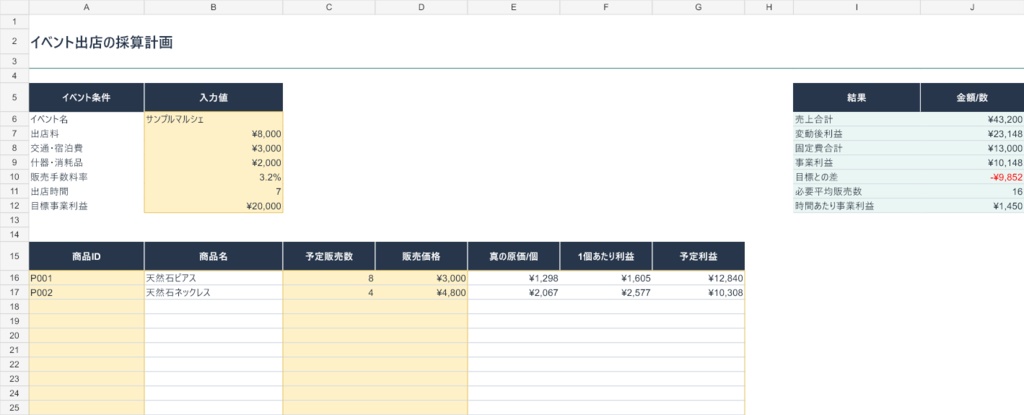Click the 商品名 header cell
This screenshot has width=1024, height=415.
(x=214, y=256)
